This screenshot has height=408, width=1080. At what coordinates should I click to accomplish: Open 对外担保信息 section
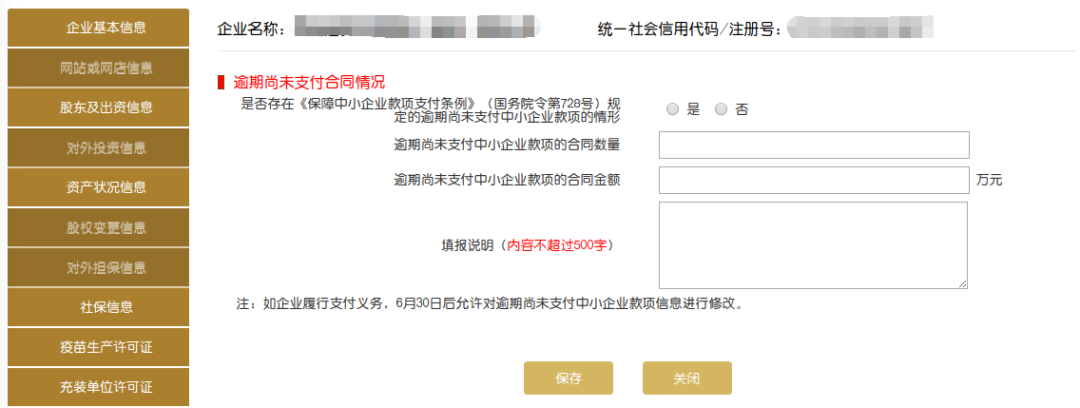pyautogui.click(x=98, y=267)
